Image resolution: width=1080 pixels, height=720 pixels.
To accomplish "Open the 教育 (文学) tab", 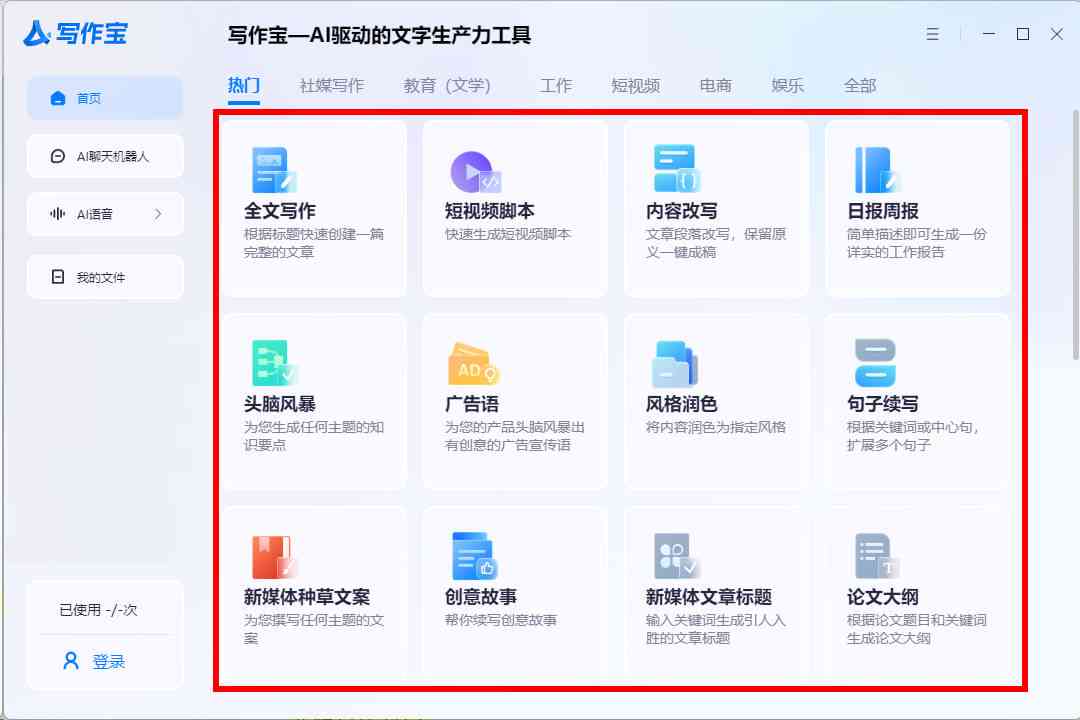I will tap(447, 85).
